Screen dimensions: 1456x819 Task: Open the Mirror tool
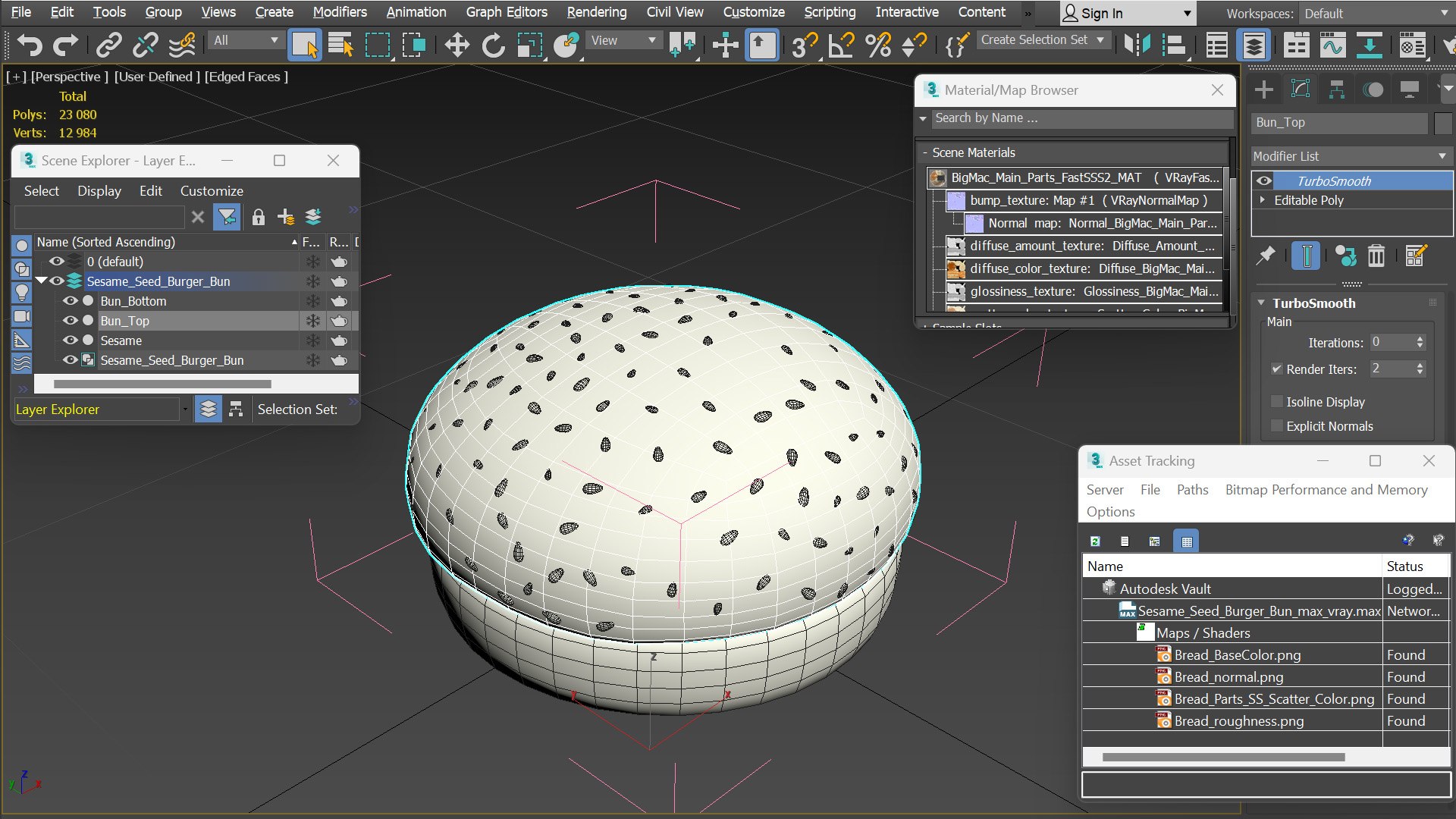(1137, 45)
